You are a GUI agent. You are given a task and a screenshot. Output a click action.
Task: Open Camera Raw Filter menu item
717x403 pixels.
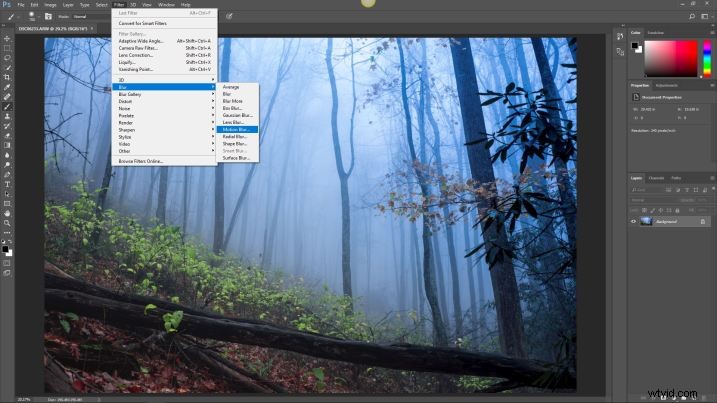point(164,48)
